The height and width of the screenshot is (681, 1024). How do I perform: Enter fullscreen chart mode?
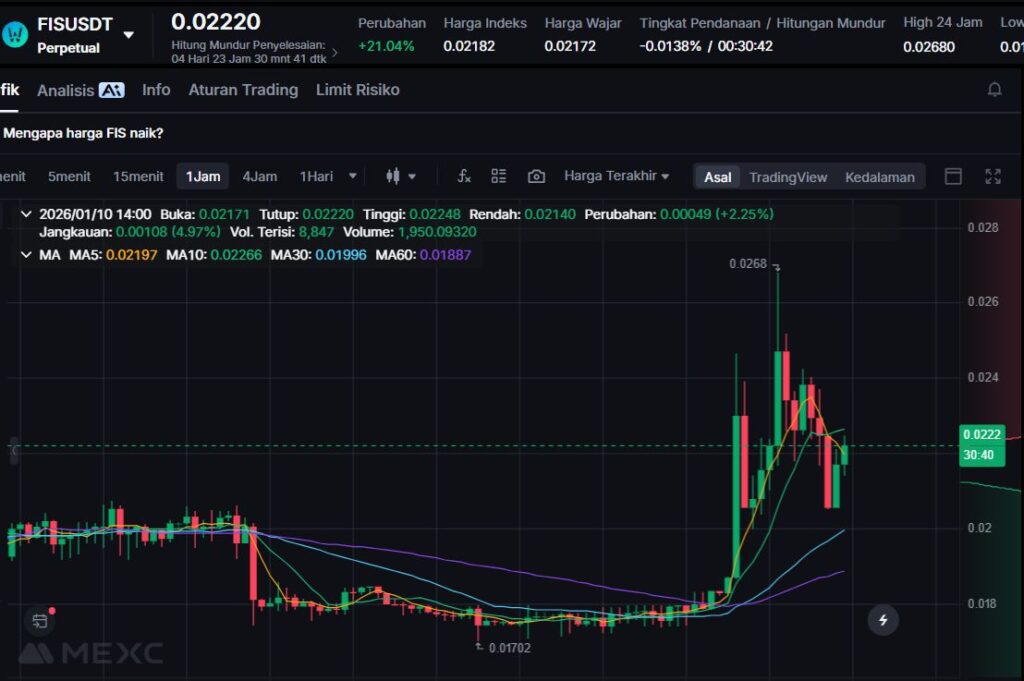pos(992,177)
